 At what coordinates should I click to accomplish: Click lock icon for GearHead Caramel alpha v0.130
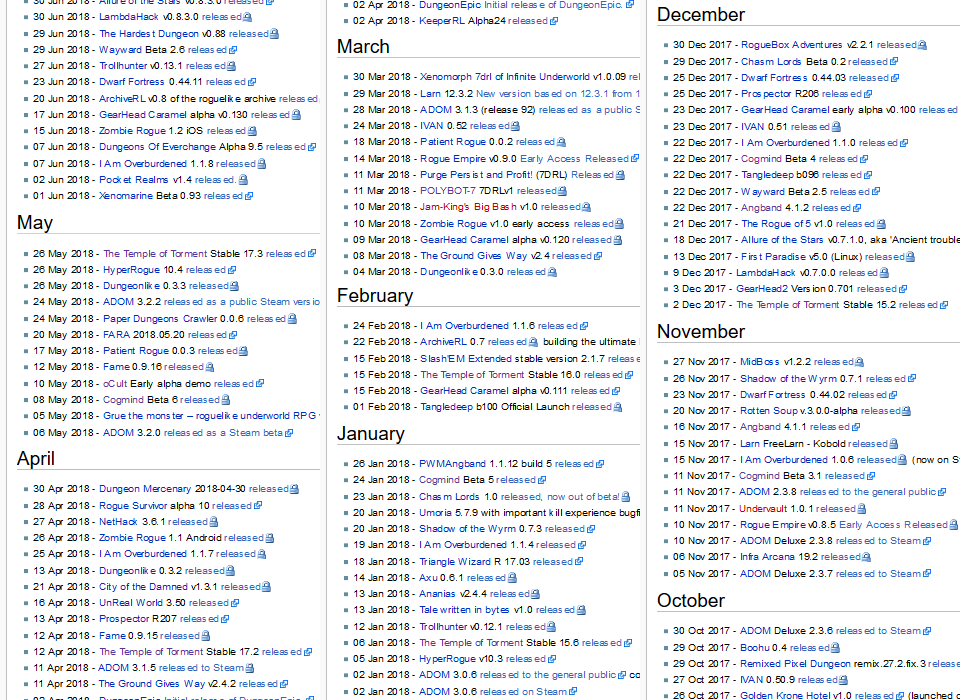coord(296,115)
